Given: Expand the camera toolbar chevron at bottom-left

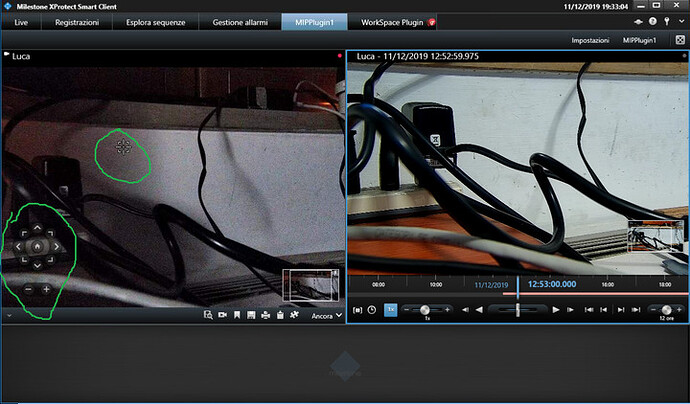Looking at the screenshot, I should pyautogui.click(x=8, y=315).
